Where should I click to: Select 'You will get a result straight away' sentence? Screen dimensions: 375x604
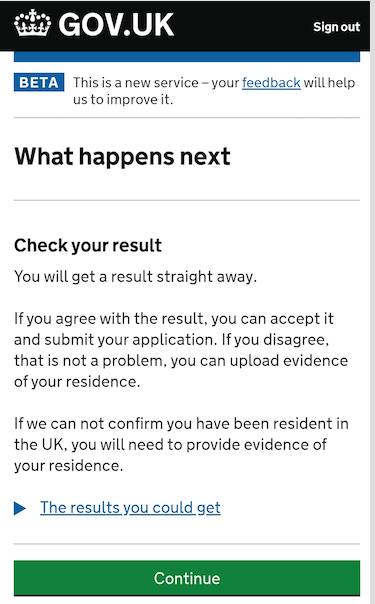click(135, 277)
